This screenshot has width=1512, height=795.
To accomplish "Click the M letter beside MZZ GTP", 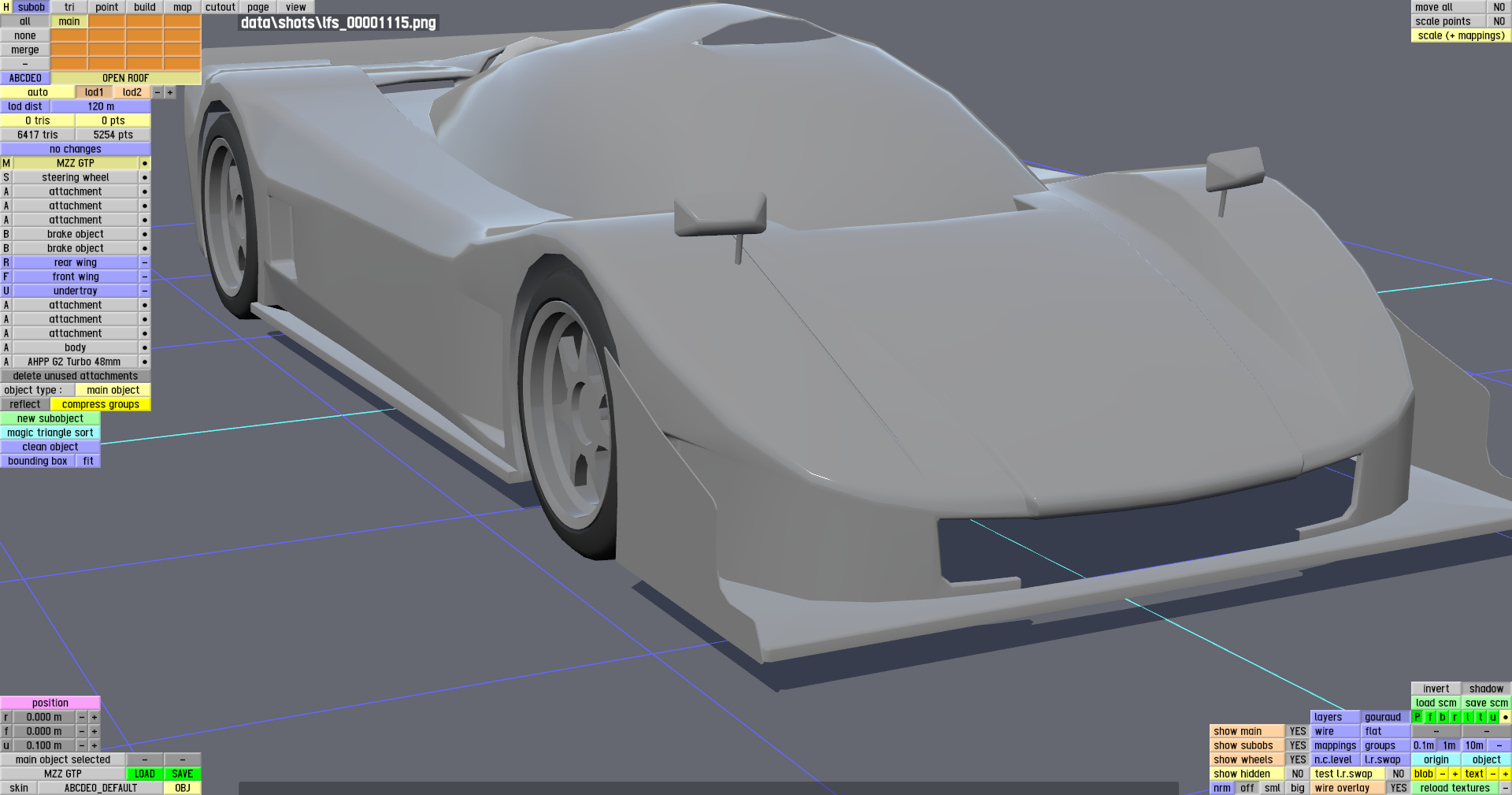I will pyautogui.click(x=6, y=163).
